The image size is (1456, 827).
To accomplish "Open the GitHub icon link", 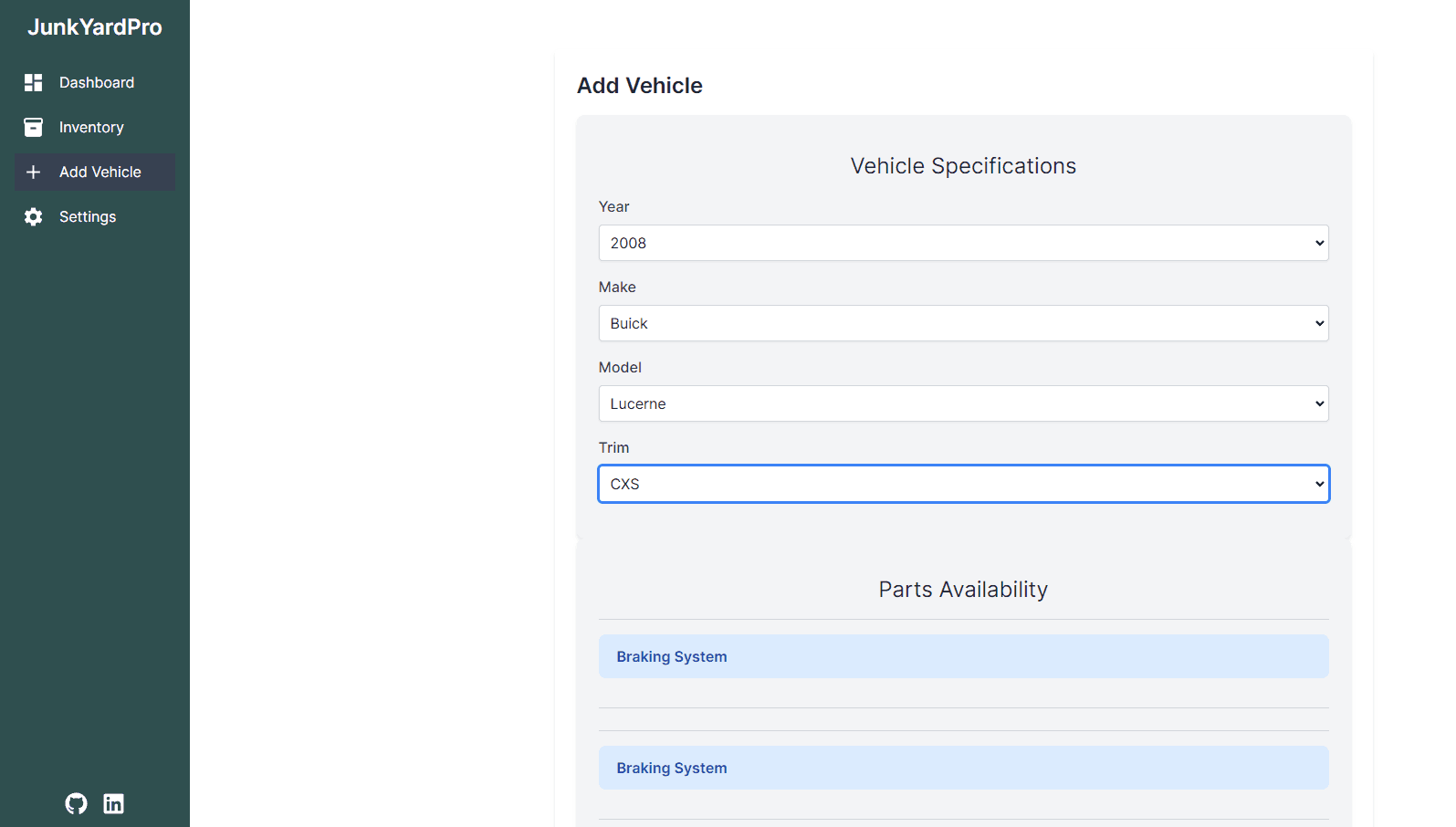I will tap(77, 803).
